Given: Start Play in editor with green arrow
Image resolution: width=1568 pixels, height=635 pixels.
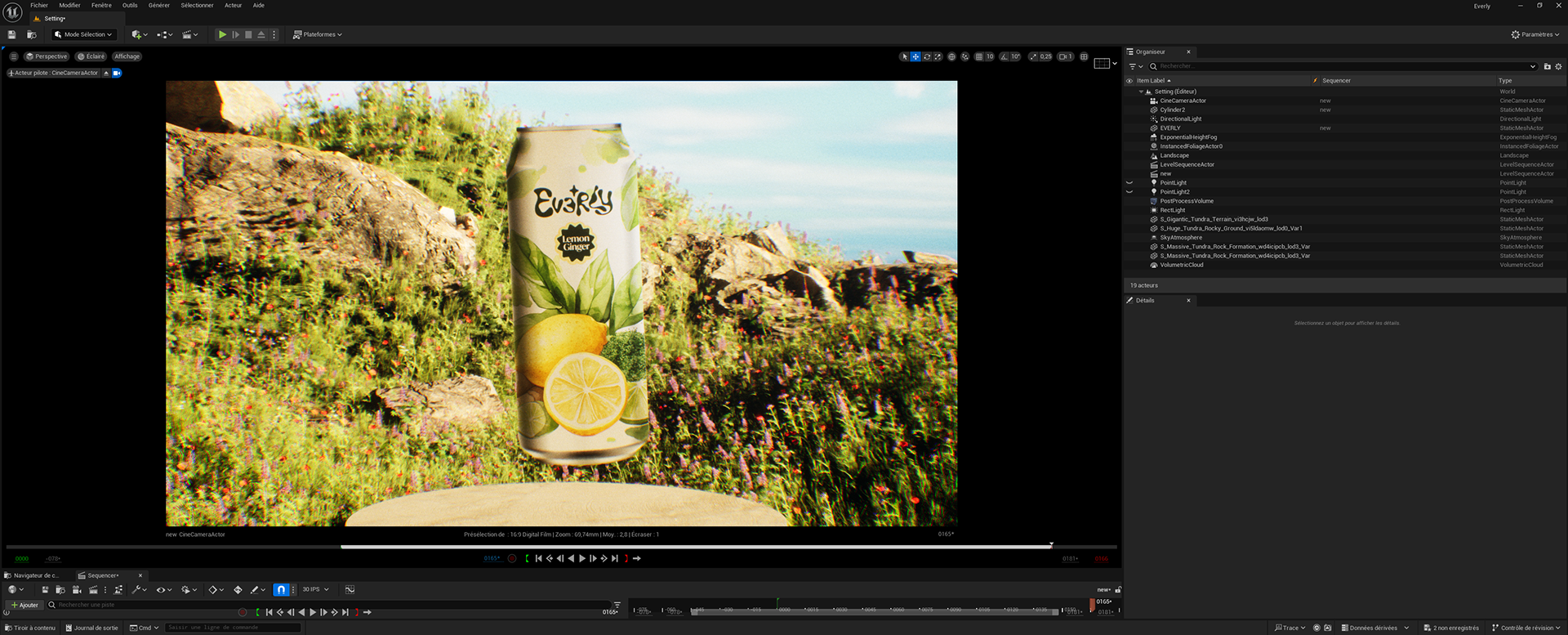Looking at the screenshot, I should [222, 34].
